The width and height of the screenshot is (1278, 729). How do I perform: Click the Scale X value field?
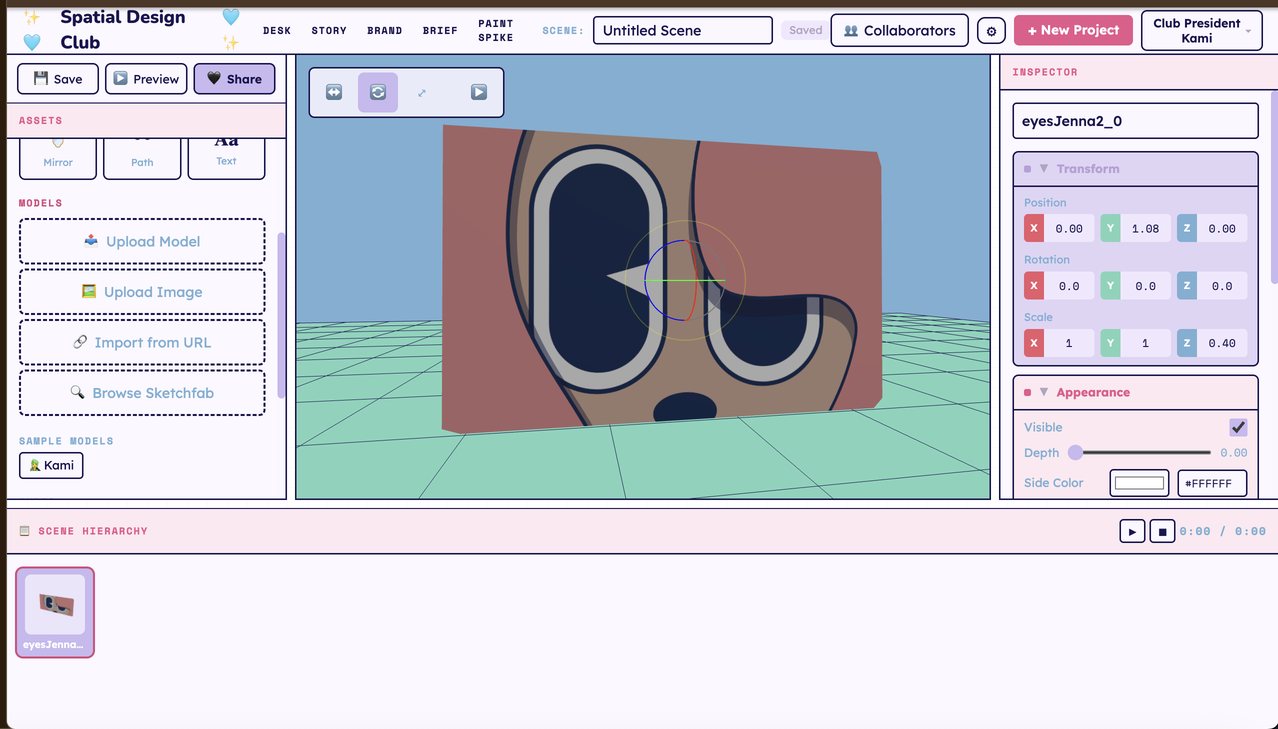1069,343
